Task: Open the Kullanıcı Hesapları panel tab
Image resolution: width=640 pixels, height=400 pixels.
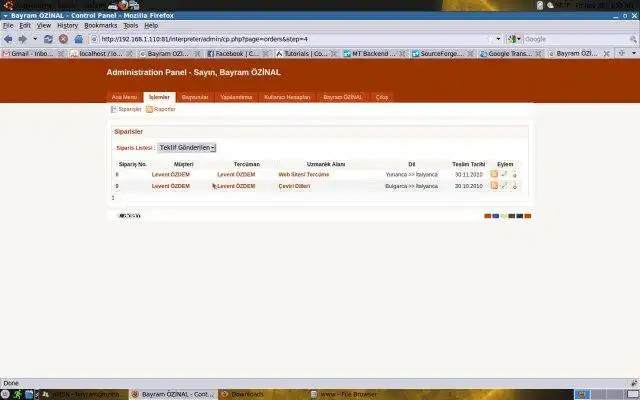Action: tap(287, 97)
